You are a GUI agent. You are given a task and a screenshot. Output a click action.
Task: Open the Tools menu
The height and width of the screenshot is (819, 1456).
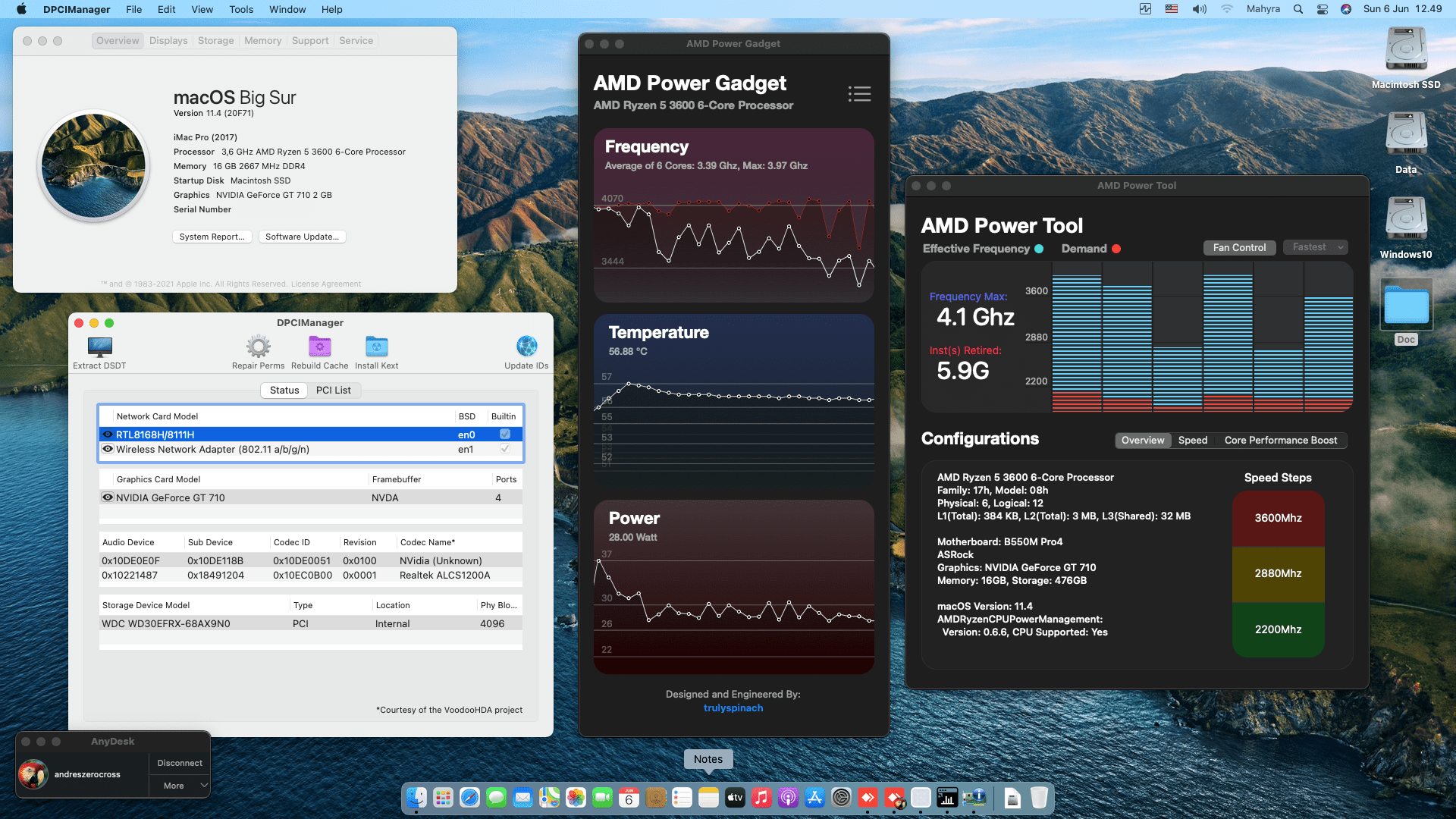coord(241,9)
